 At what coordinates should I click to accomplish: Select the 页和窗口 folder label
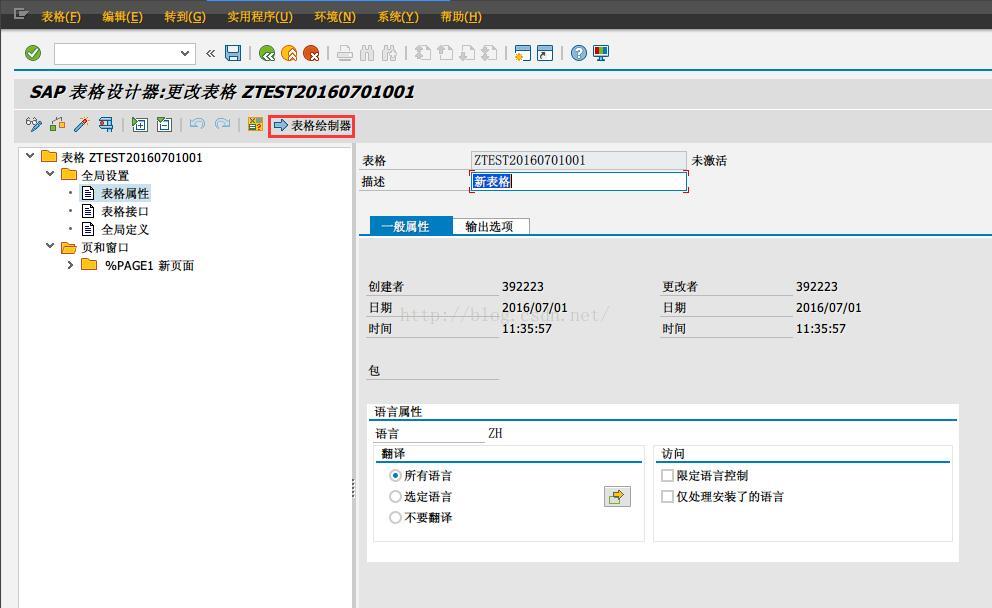(105, 247)
